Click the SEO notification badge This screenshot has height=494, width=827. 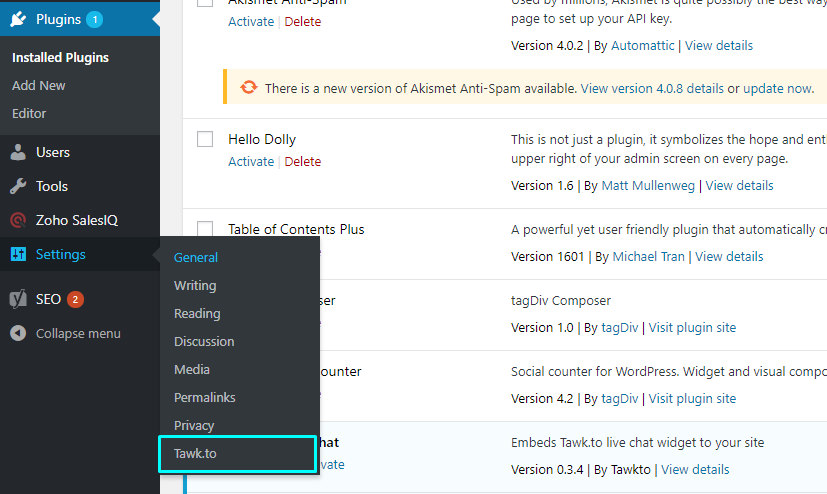tap(75, 299)
